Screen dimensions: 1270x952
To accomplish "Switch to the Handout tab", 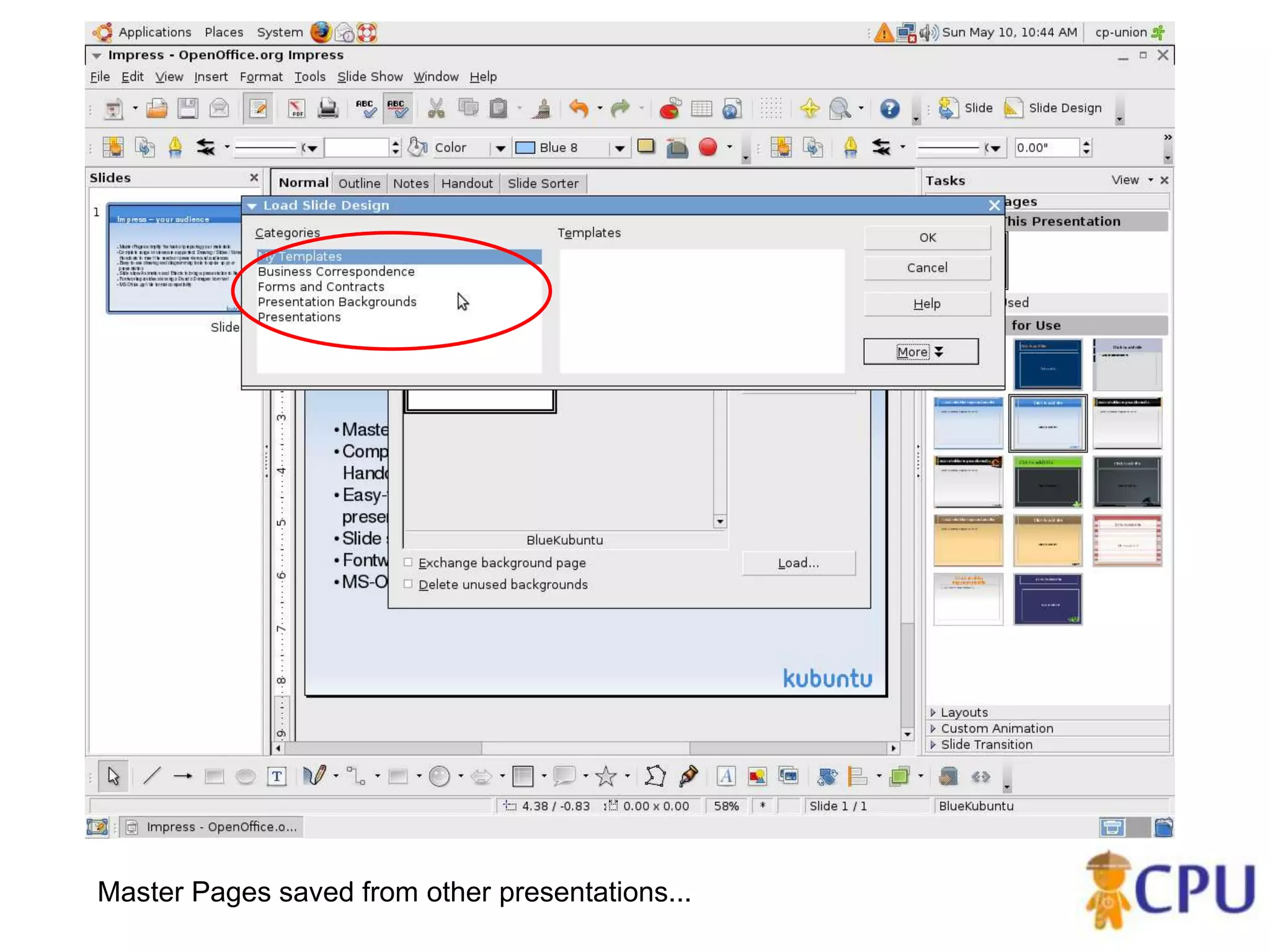I will tap(467, 183).
